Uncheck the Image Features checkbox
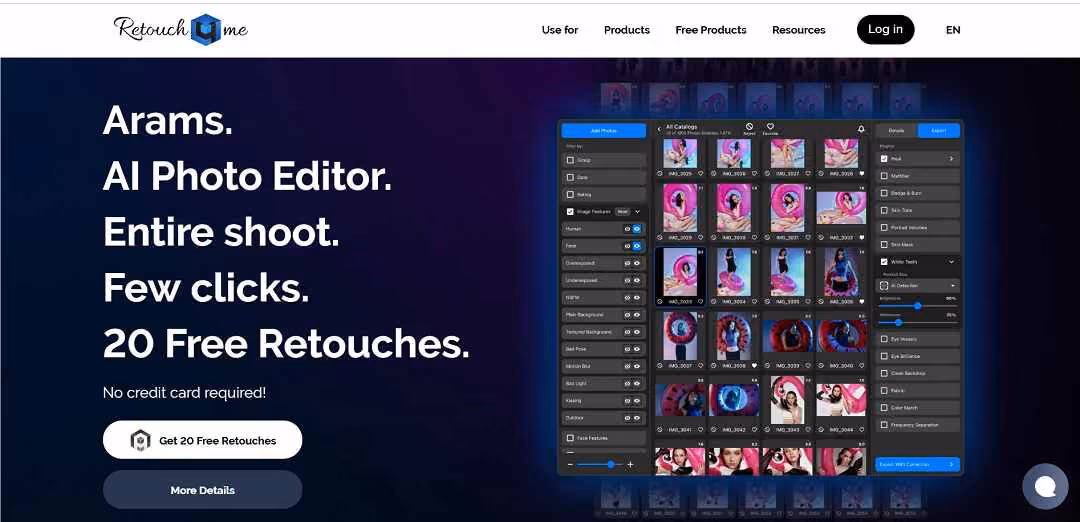1080x522 pixels. pos(570,211)
